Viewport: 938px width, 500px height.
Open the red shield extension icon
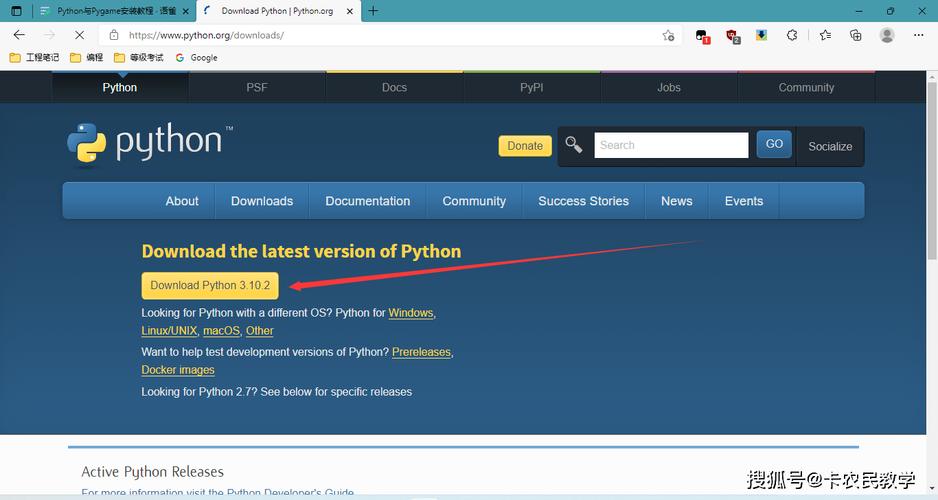click(x=733, y=36)
